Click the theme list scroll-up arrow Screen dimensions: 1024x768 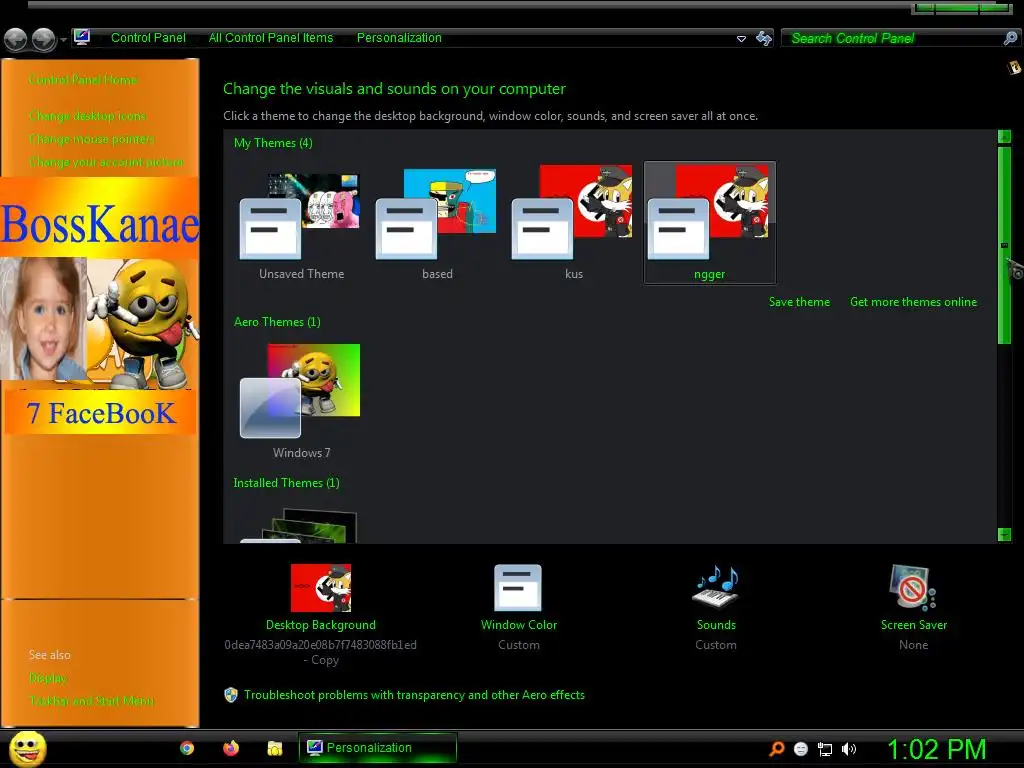(1004, 136)
